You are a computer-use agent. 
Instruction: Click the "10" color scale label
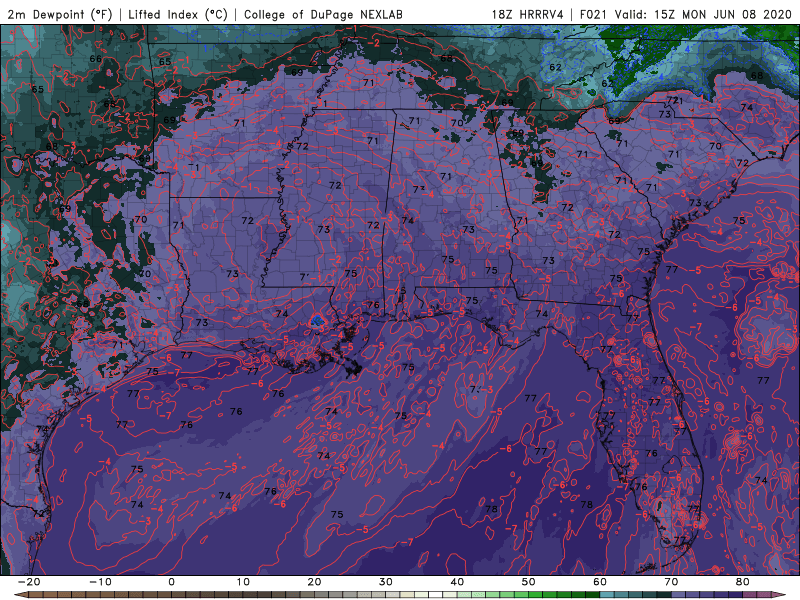243,582
